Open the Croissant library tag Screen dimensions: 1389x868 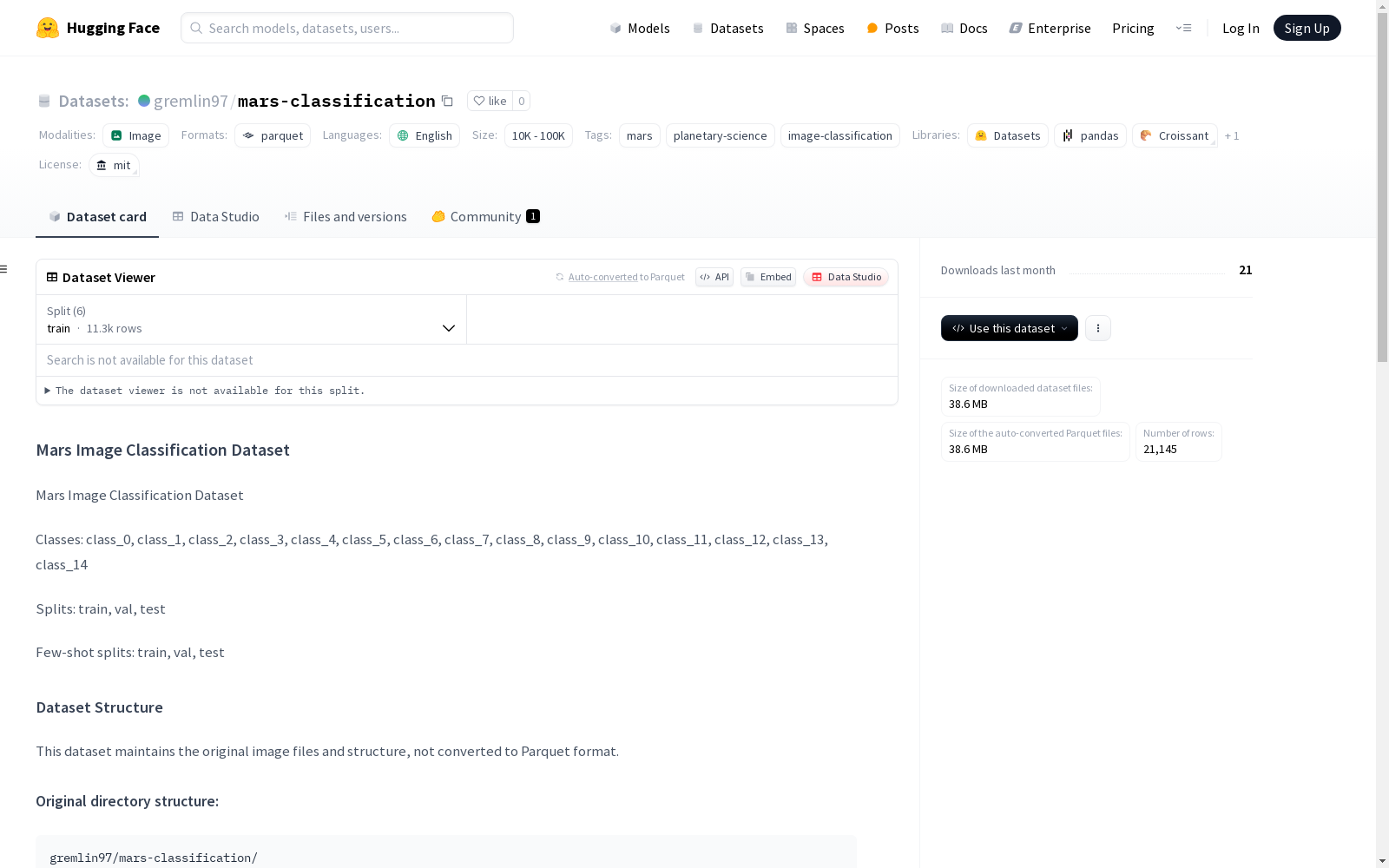click(1175, 135)
